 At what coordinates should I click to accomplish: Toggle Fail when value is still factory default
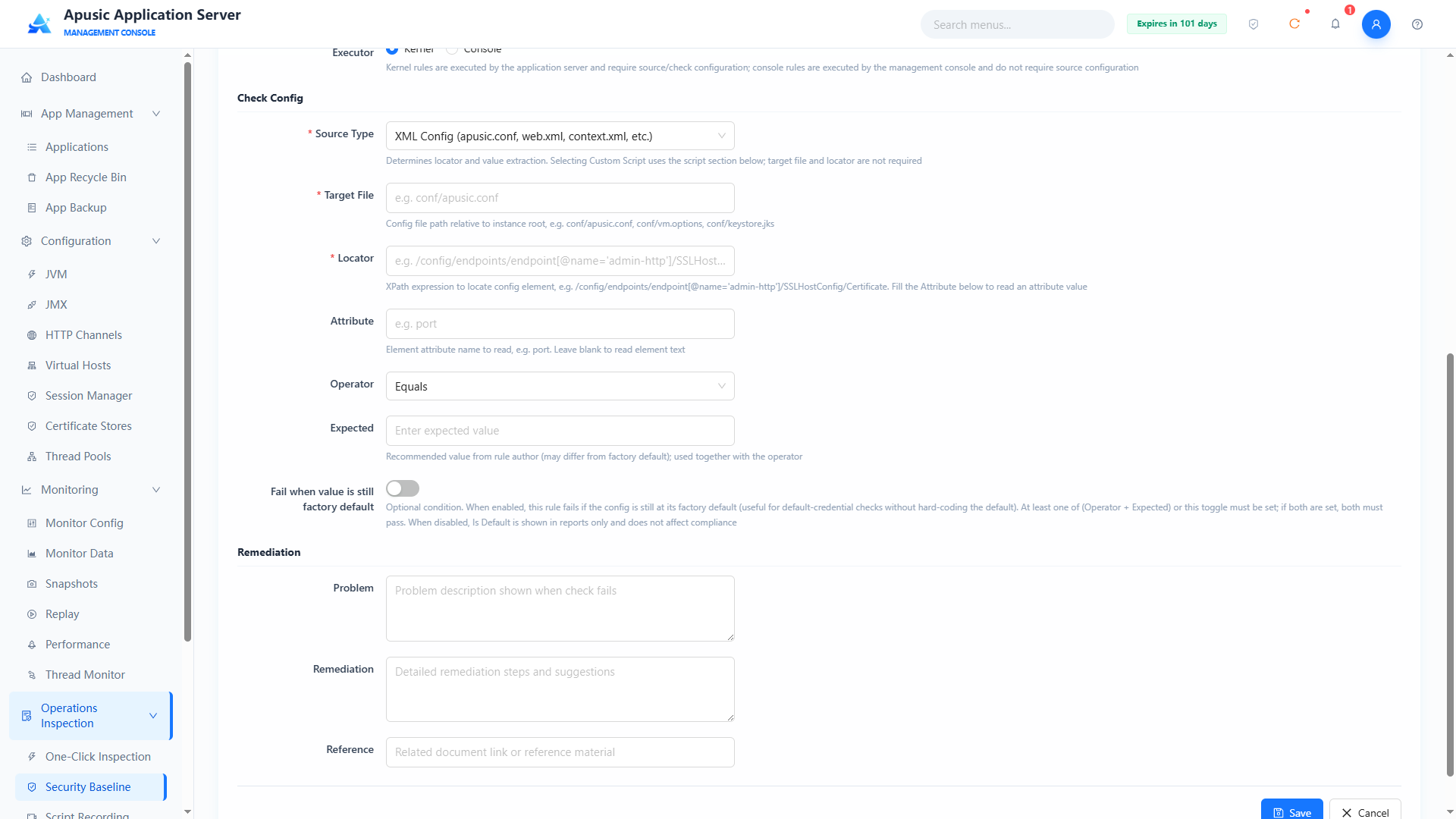pyautogui.click(x=403, y=488)
